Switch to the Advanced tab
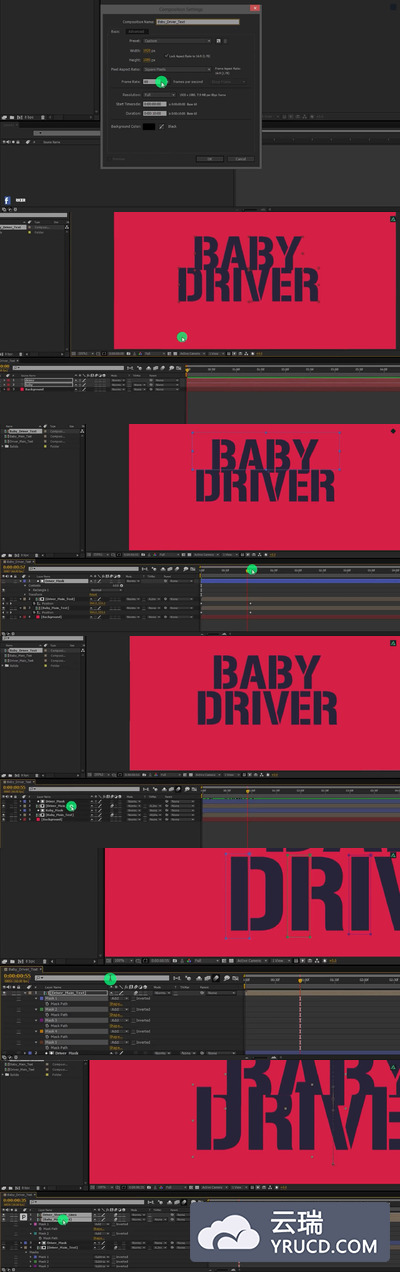This screenshot has width=400, height=1272. tap(135, 31)
